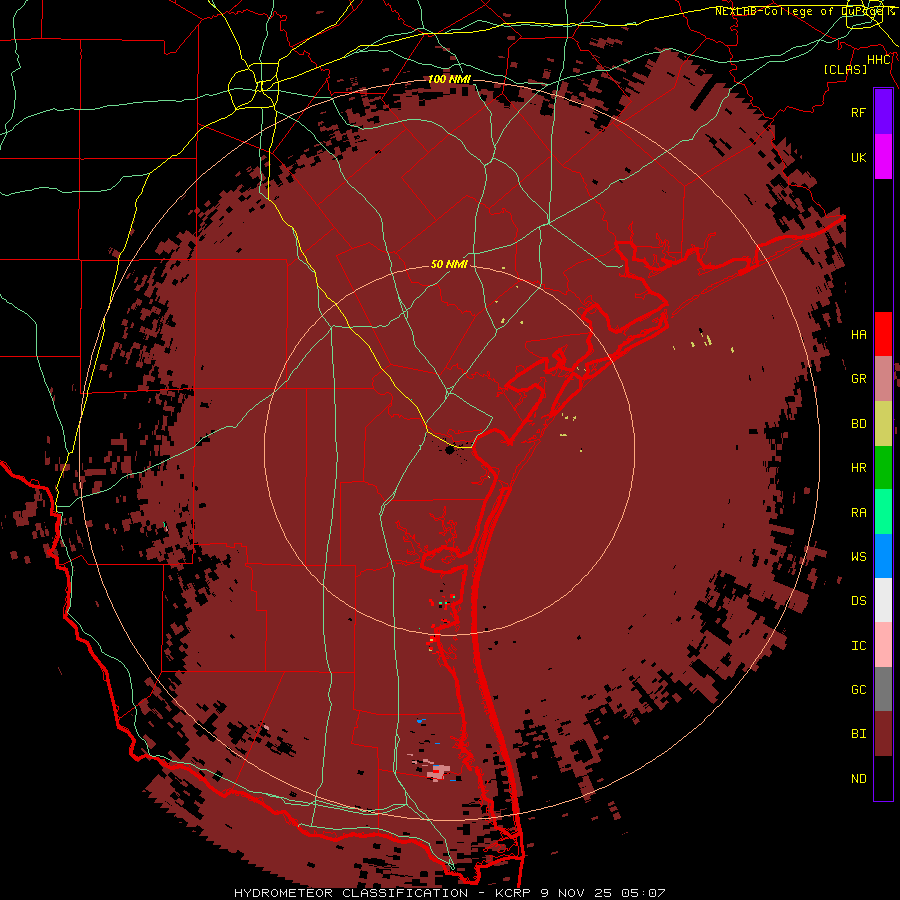The width and height of the screenshot is (900, 900).
Task: Click the IC pink legend swatch
Action: [883, 645]
